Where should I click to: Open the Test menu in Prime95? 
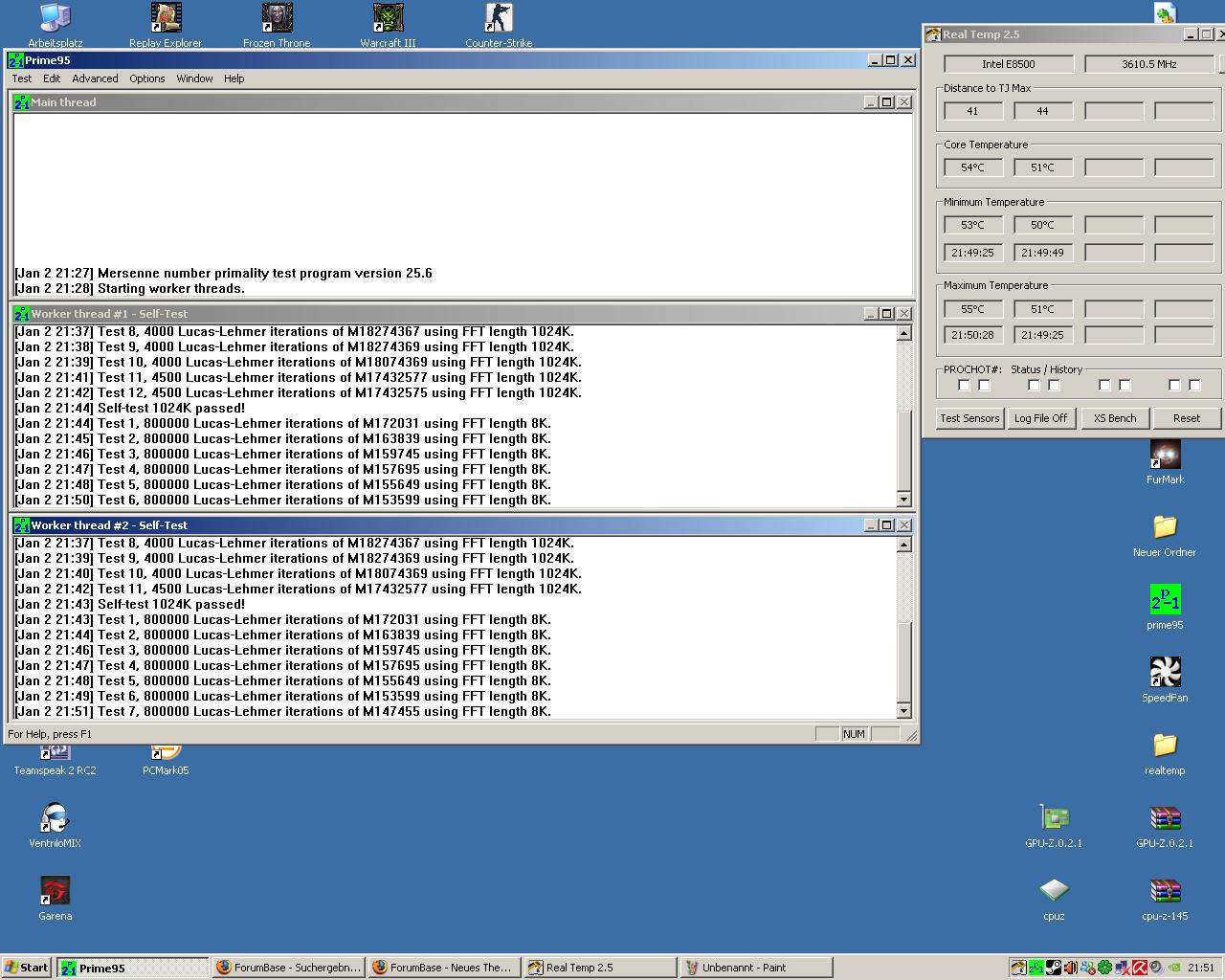21,78
